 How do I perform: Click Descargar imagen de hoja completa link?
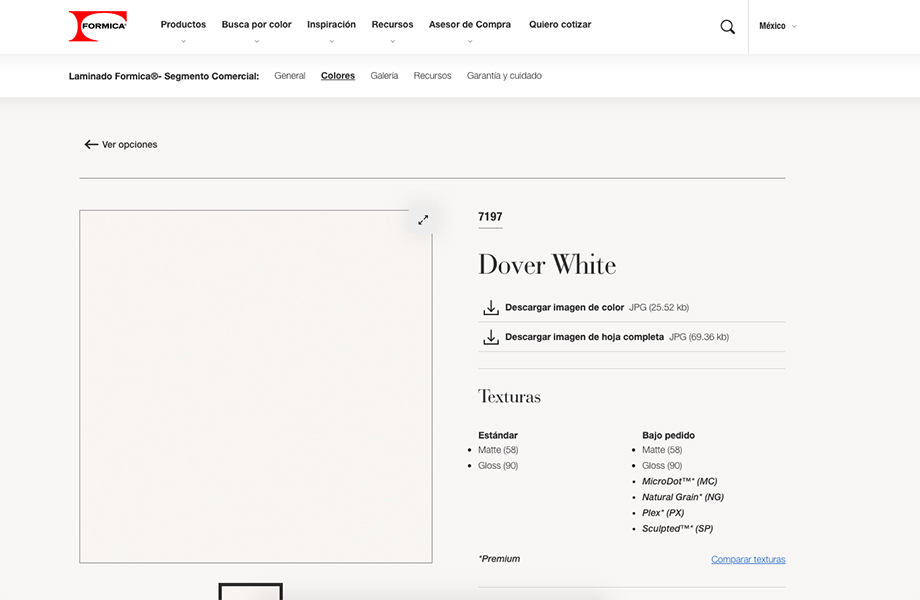(x=584, y=337)
